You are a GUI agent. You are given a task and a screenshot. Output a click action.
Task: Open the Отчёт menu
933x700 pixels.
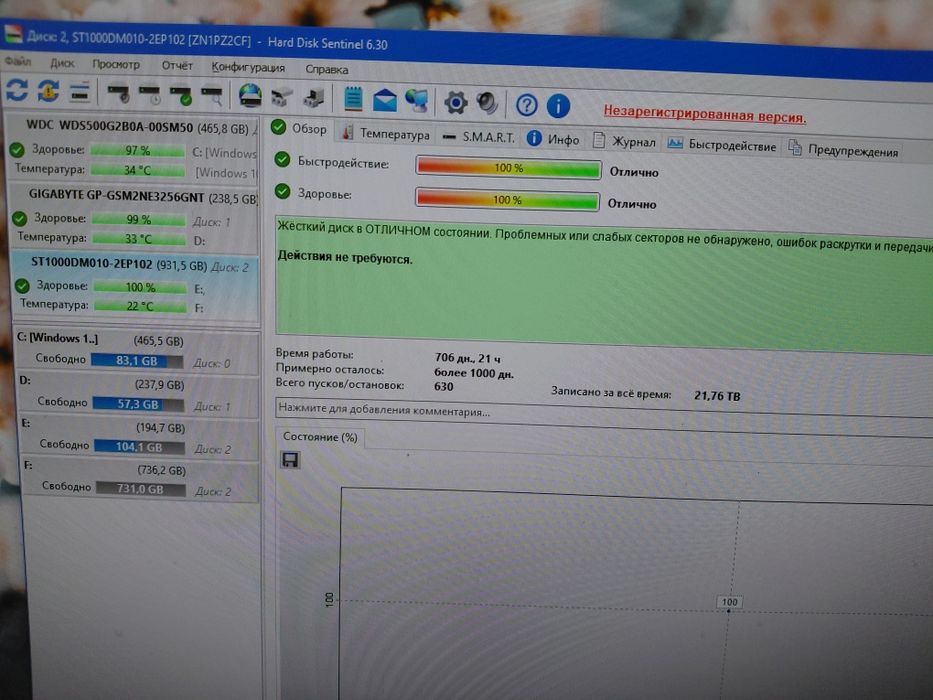(177, 65)
